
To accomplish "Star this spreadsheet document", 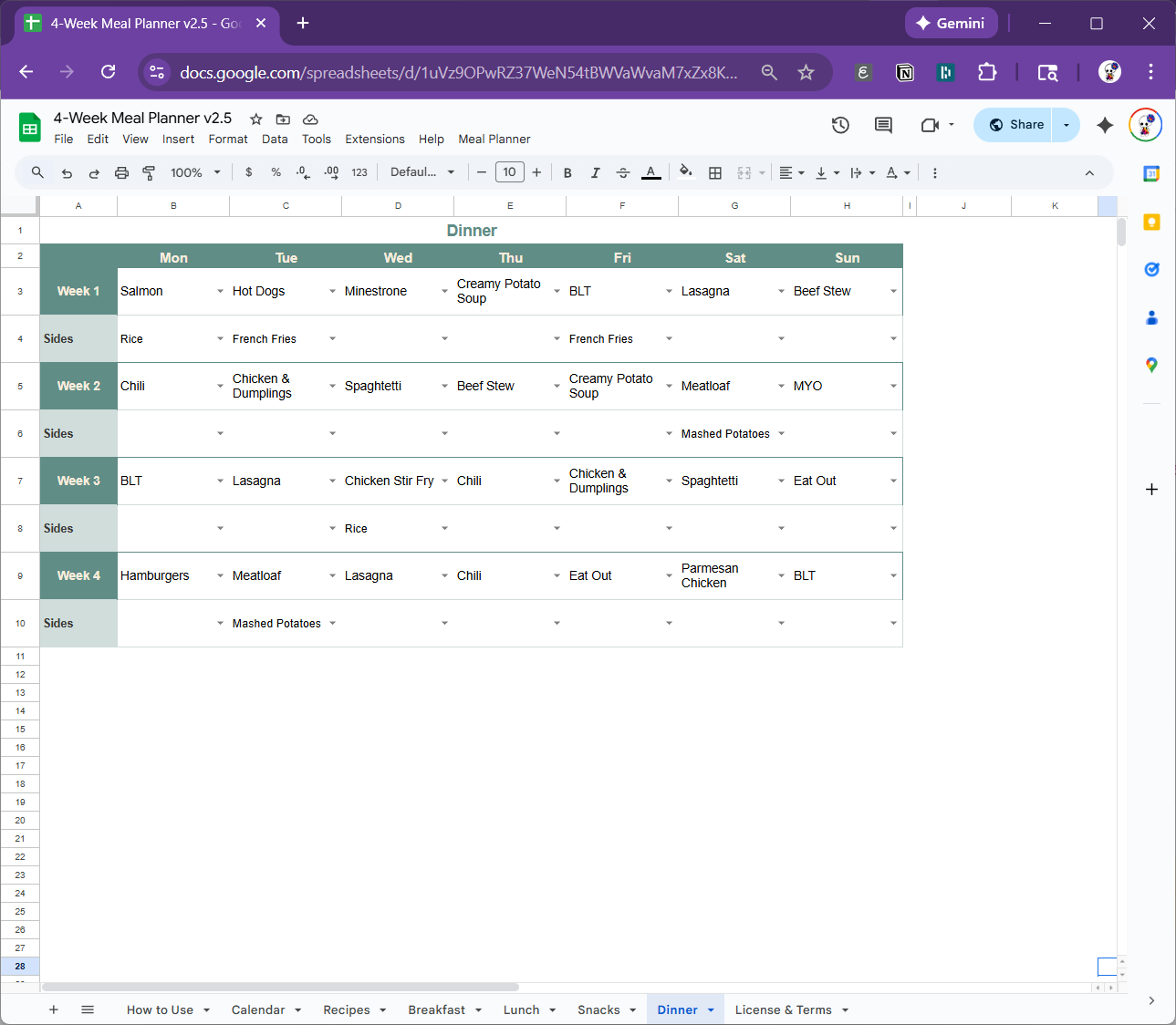I will [256, 119].
